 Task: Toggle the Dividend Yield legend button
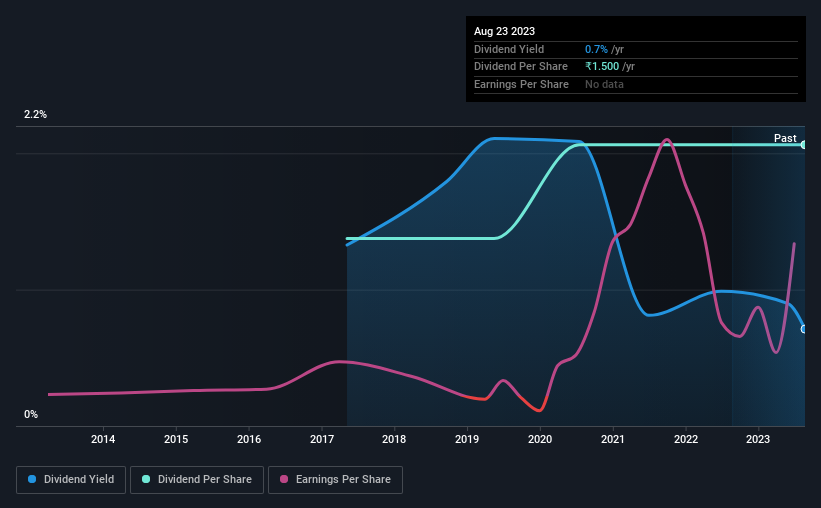pos(71,480)
